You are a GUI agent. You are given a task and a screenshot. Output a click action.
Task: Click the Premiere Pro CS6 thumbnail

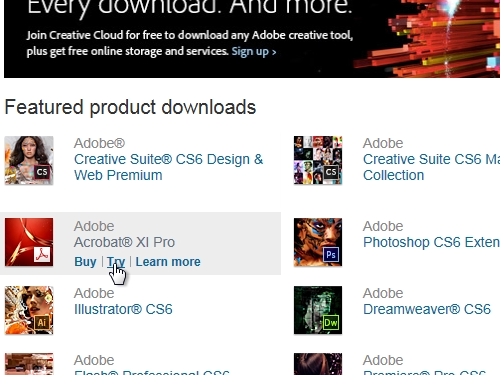(x=318, y=364)
